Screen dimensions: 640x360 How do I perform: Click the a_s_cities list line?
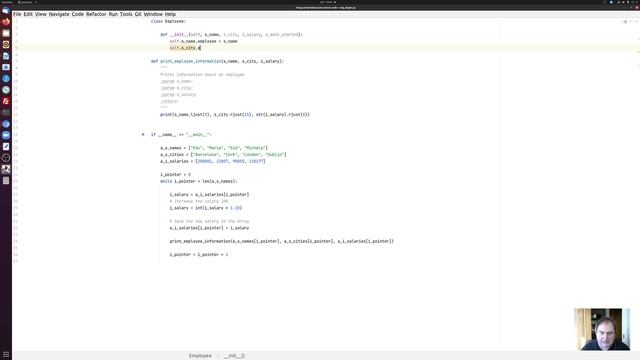point(223,154)
